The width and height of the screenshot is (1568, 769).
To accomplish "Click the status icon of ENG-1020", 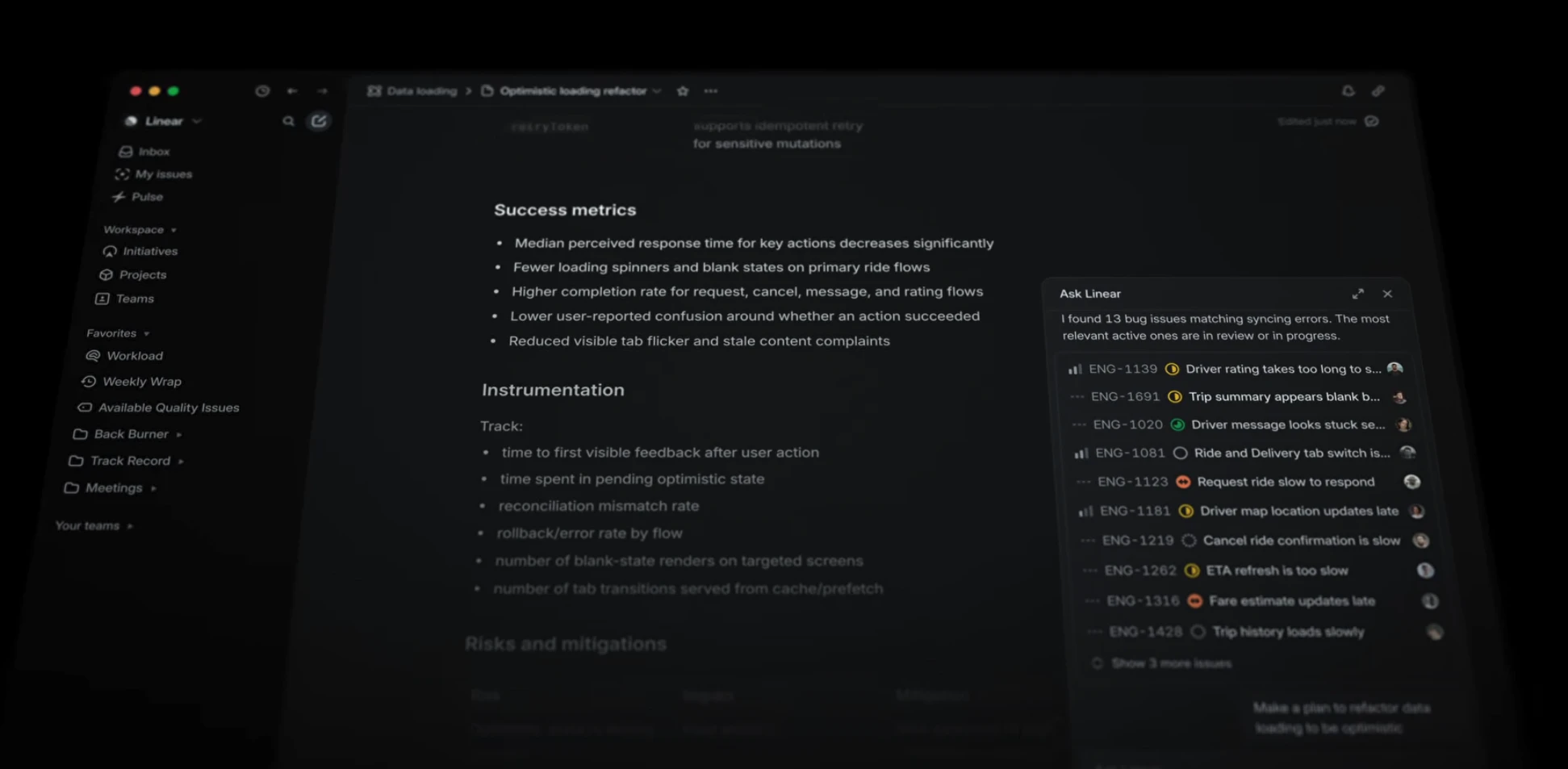I will coord(1177,424).
